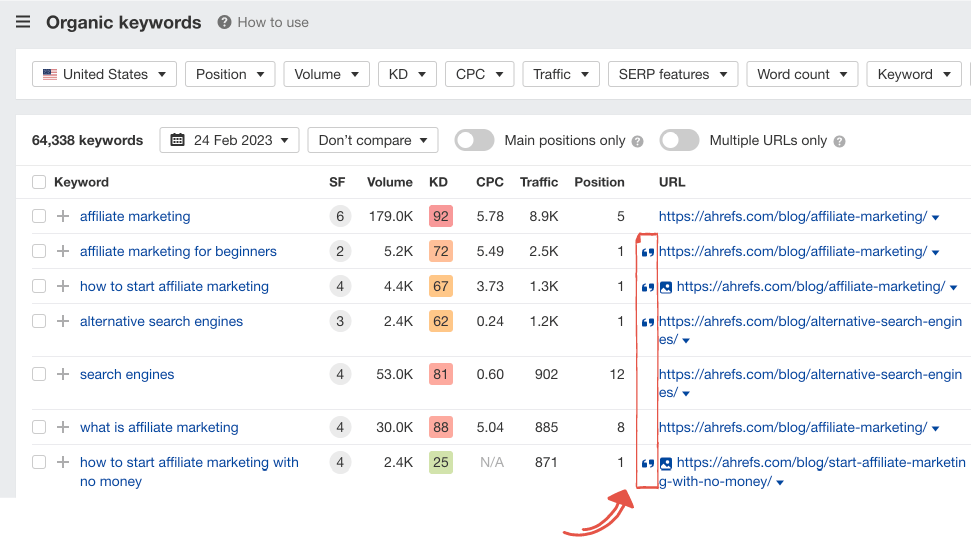Sort by the Position column header

pyautogui.click(x=599, y=182)
